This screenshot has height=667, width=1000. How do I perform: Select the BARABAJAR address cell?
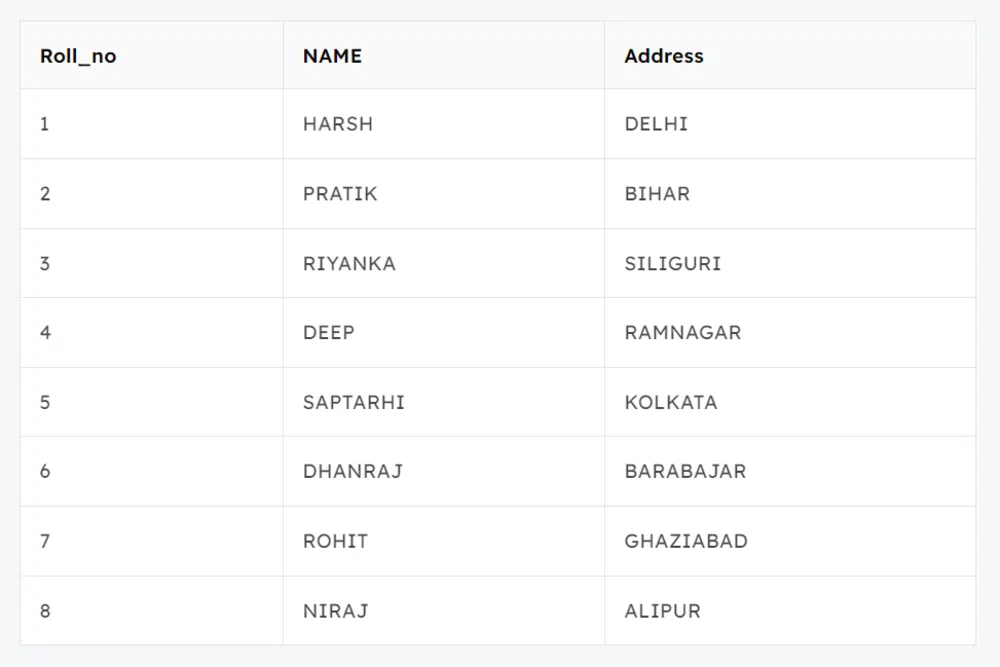pyautogui.click(x=685, y=471)
